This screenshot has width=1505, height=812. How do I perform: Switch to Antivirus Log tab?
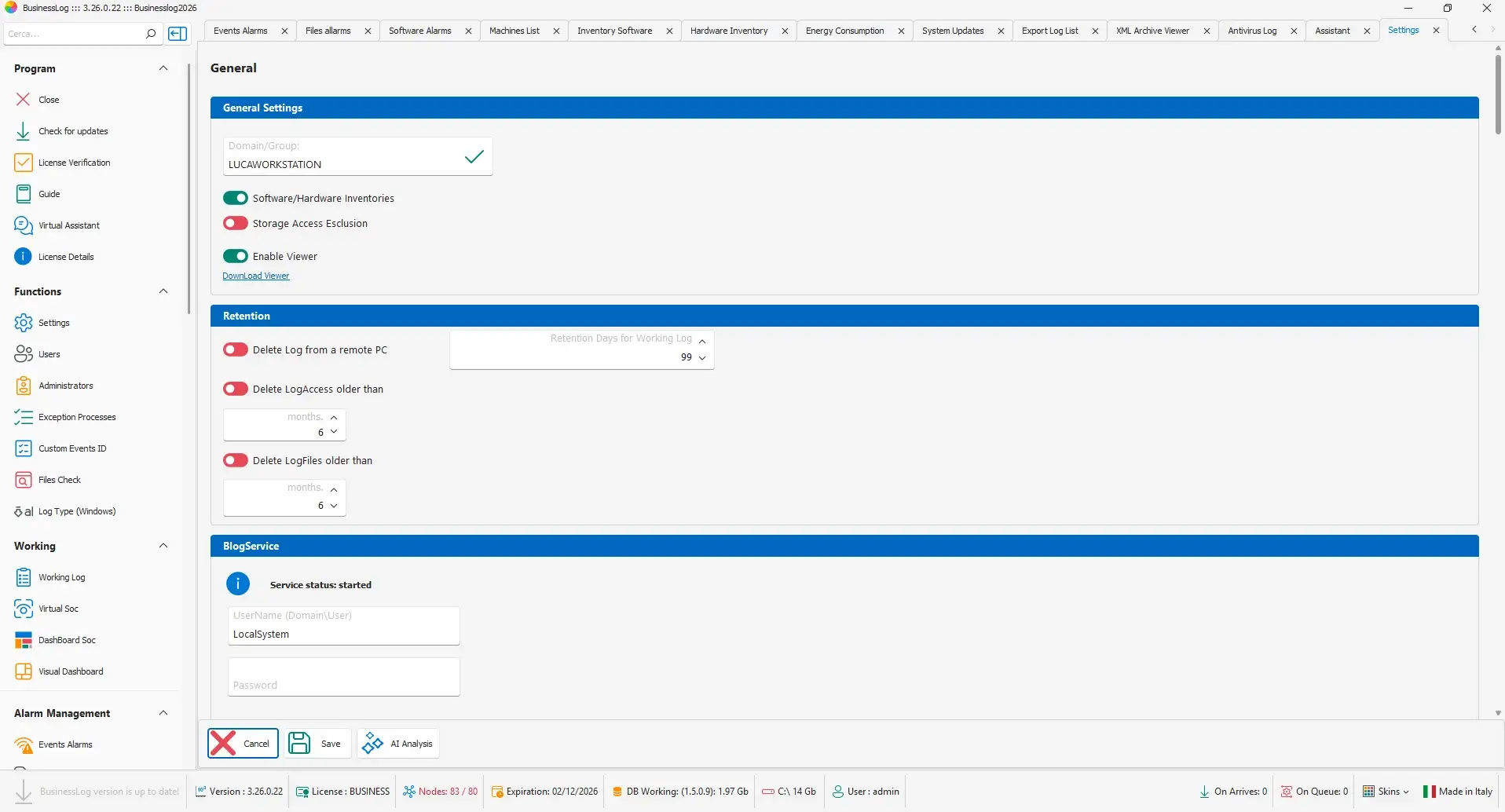point(1252,31)
